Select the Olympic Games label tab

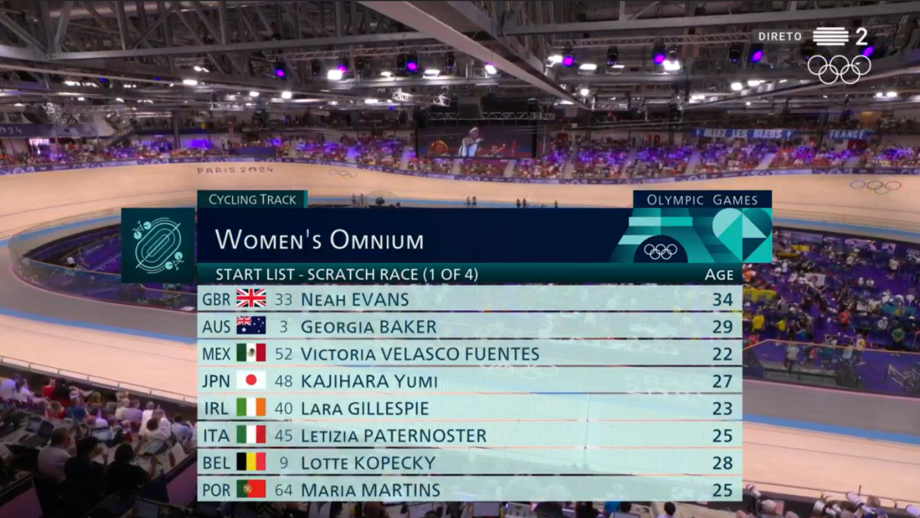702,200
